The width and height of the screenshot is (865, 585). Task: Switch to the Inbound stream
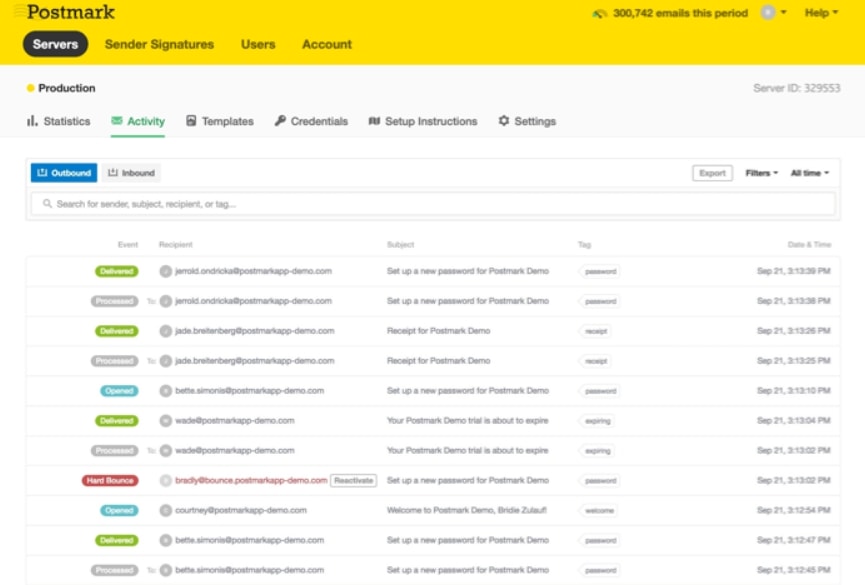131,173
